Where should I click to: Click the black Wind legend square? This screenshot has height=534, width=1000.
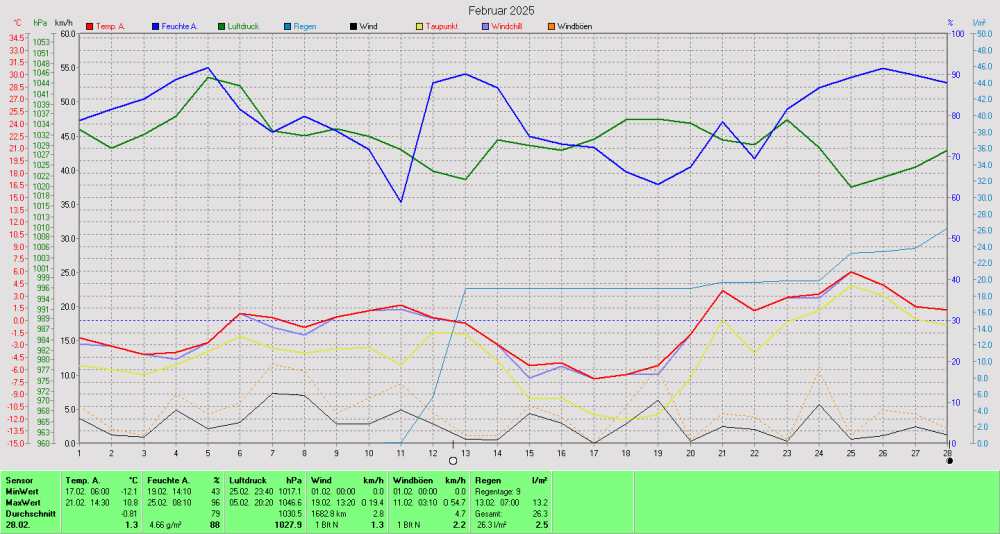[353, 26]
